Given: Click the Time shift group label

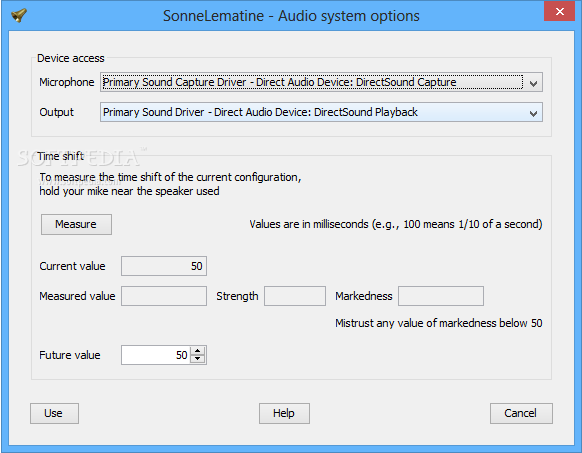Looking at the screenshot, I should click(x=61, y=156).
